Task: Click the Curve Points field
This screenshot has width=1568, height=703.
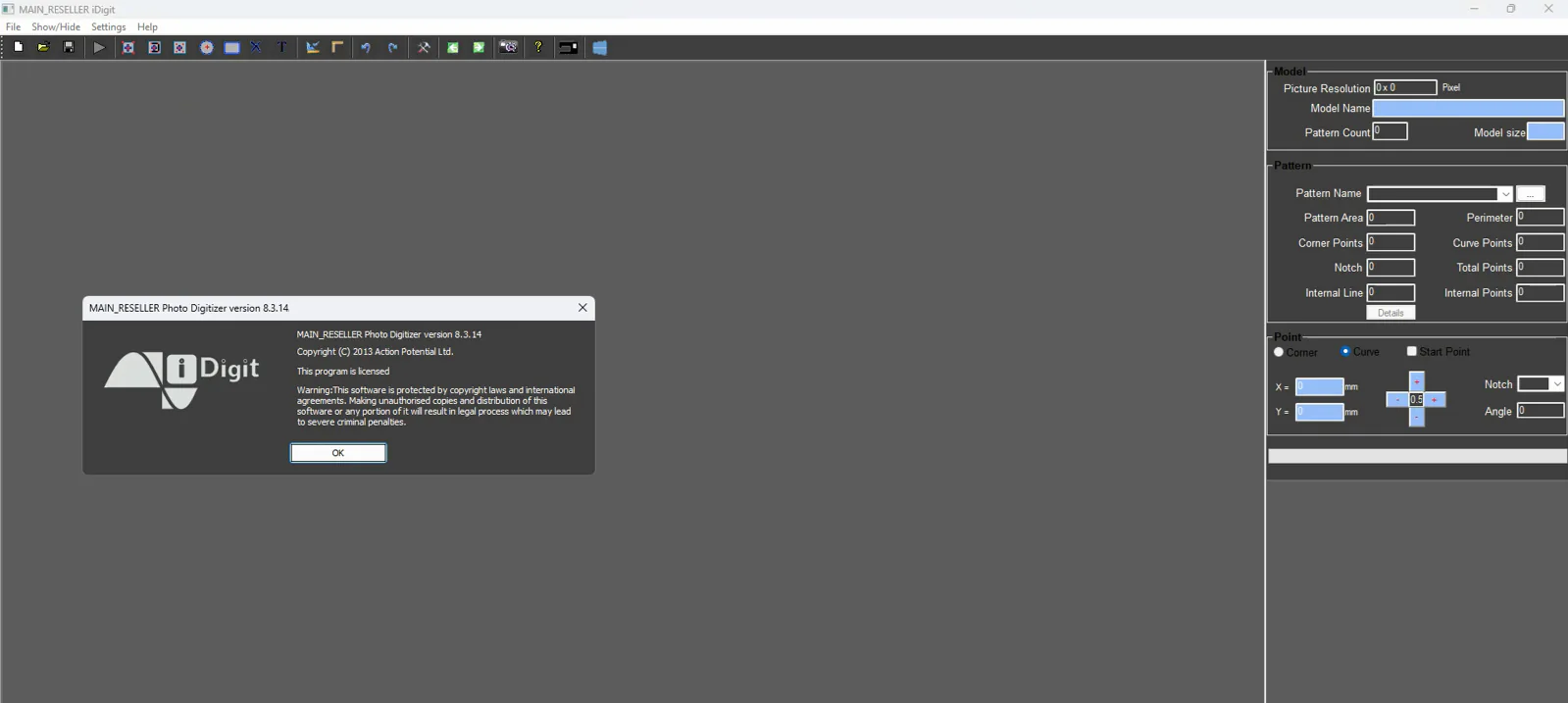Action: pyautogui.click(x=1541, y=242)
